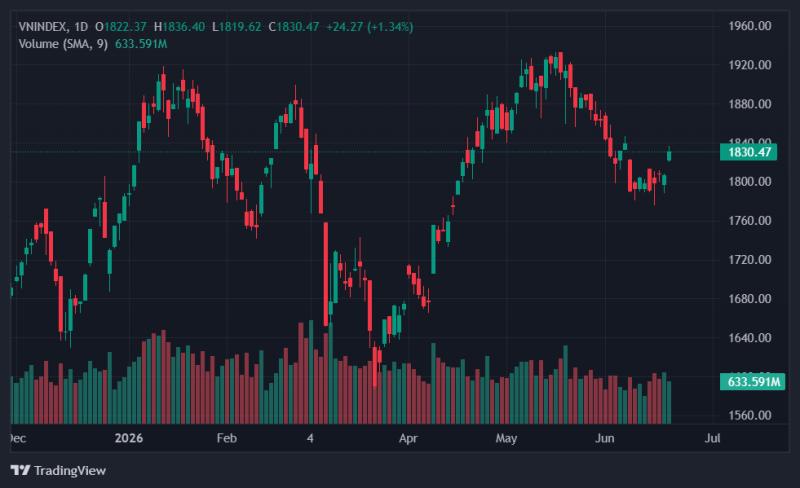Click the latest green candlestick near 1830

tap(669, 154)
